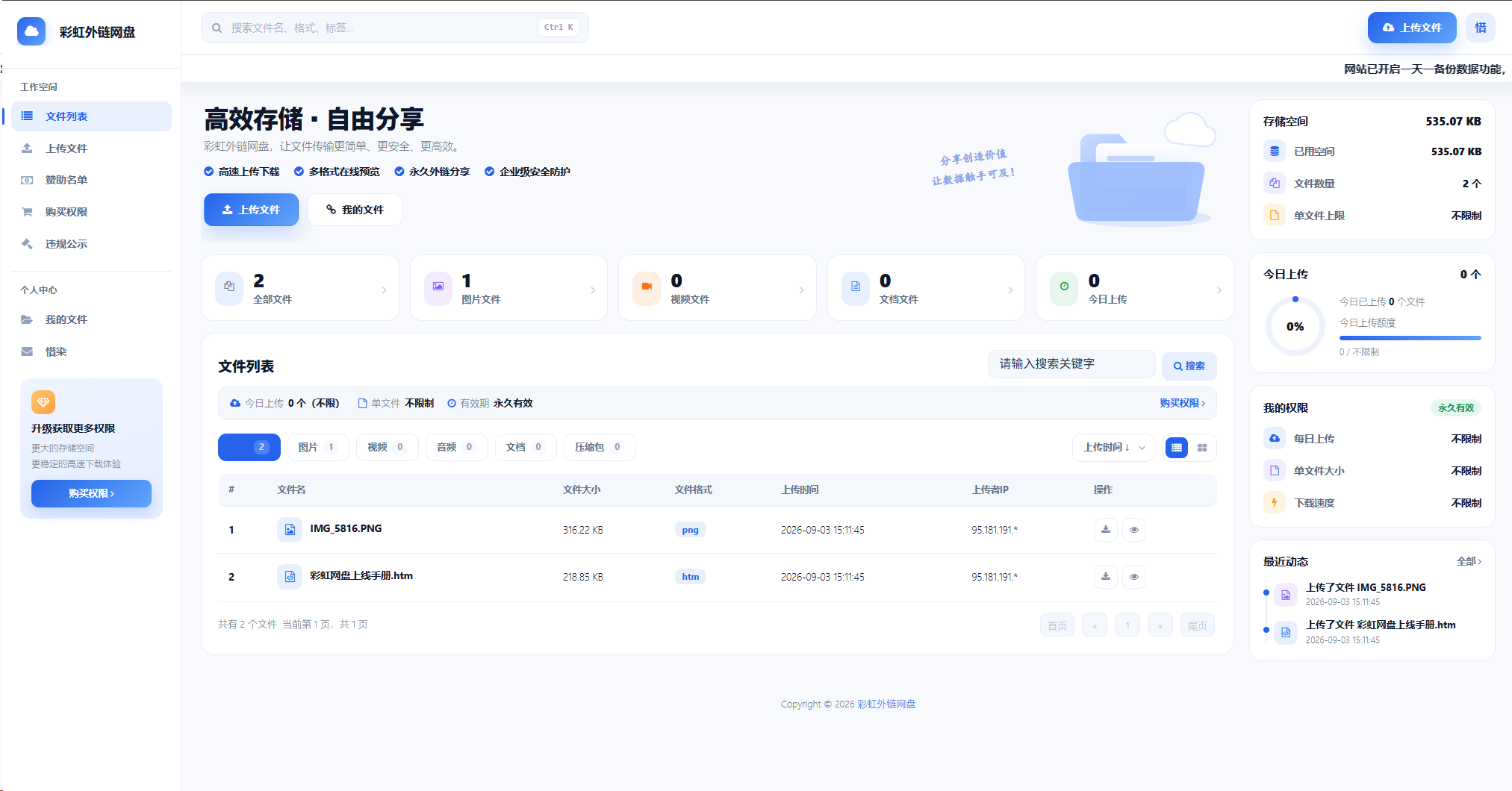Click the cloud logo icon in sidebar
Viewport: 1512px width, 791px height.
31,31
